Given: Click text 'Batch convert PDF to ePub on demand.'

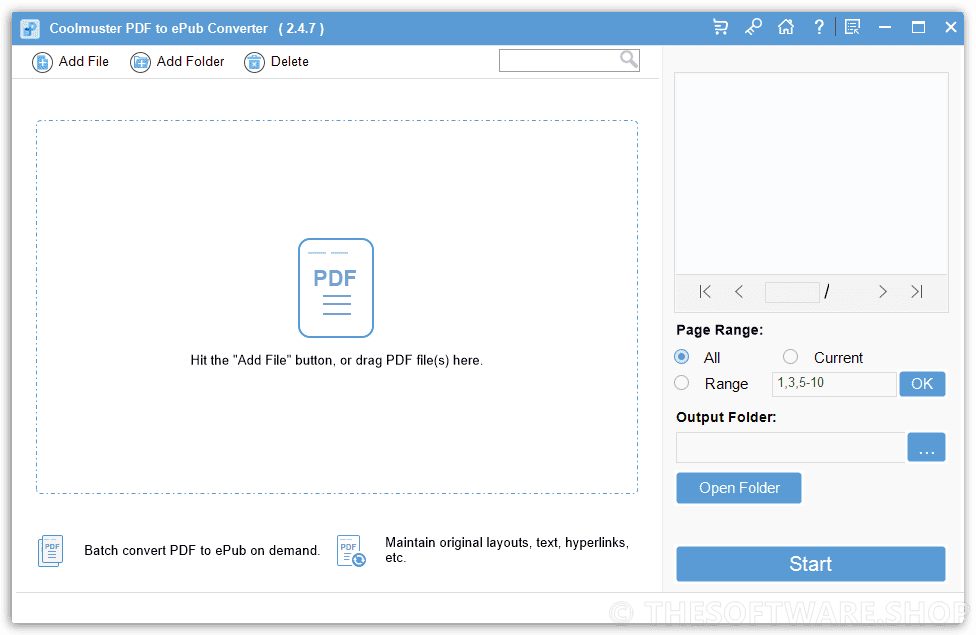Looking at the screenshot, I should (x=202, y=550).
